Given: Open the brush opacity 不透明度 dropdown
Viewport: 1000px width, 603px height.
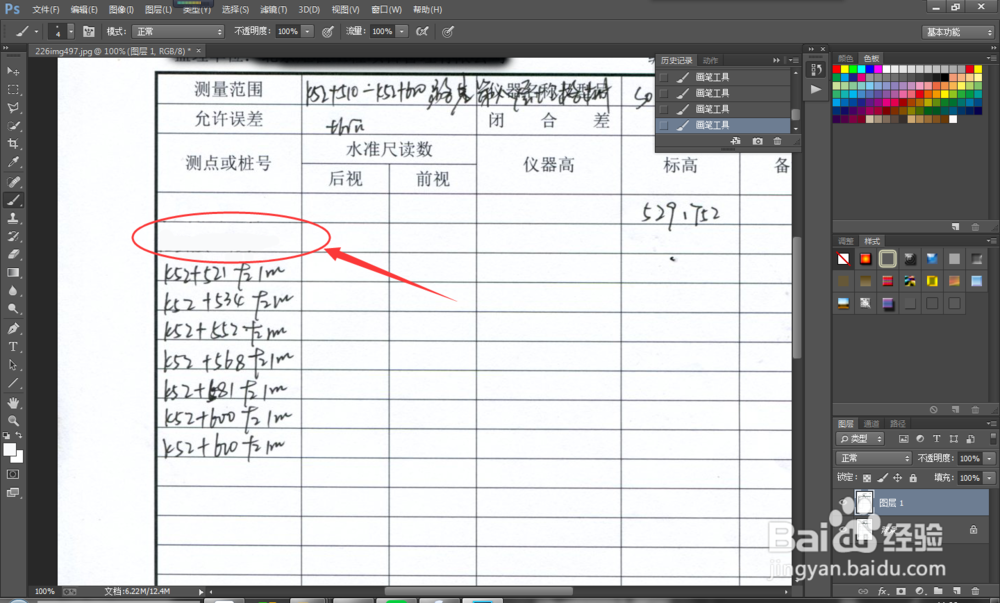Looking at the screenshot, I should pos(305,31).
